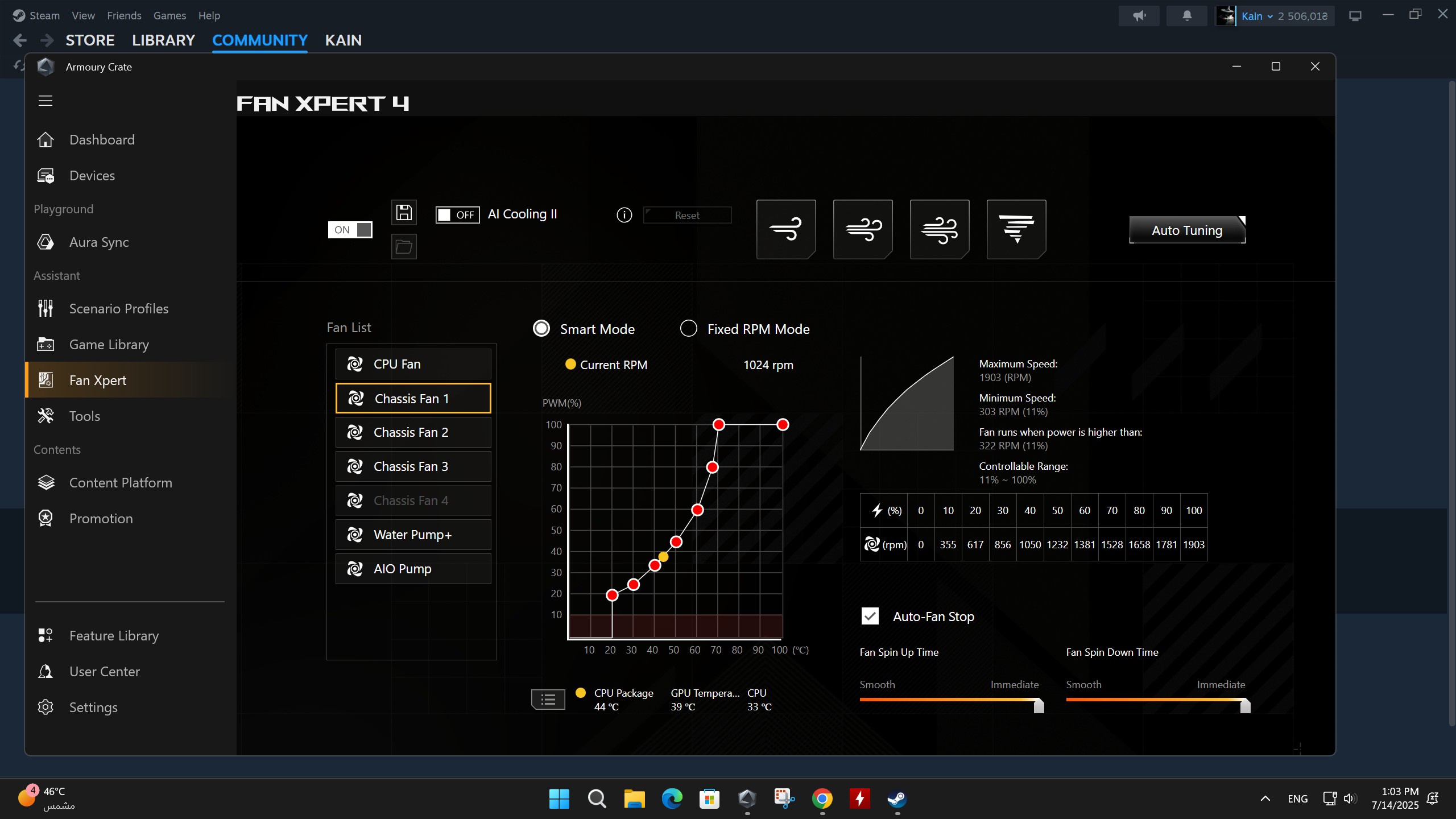Click the fan curve point at 60% PWM

tap(697, 510)
